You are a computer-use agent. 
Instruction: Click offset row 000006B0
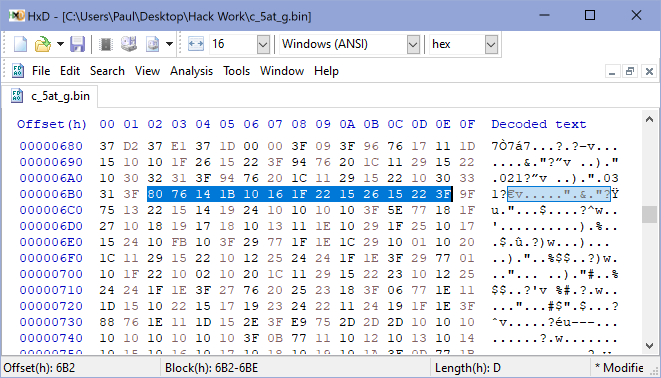click(x=51, y=194)
